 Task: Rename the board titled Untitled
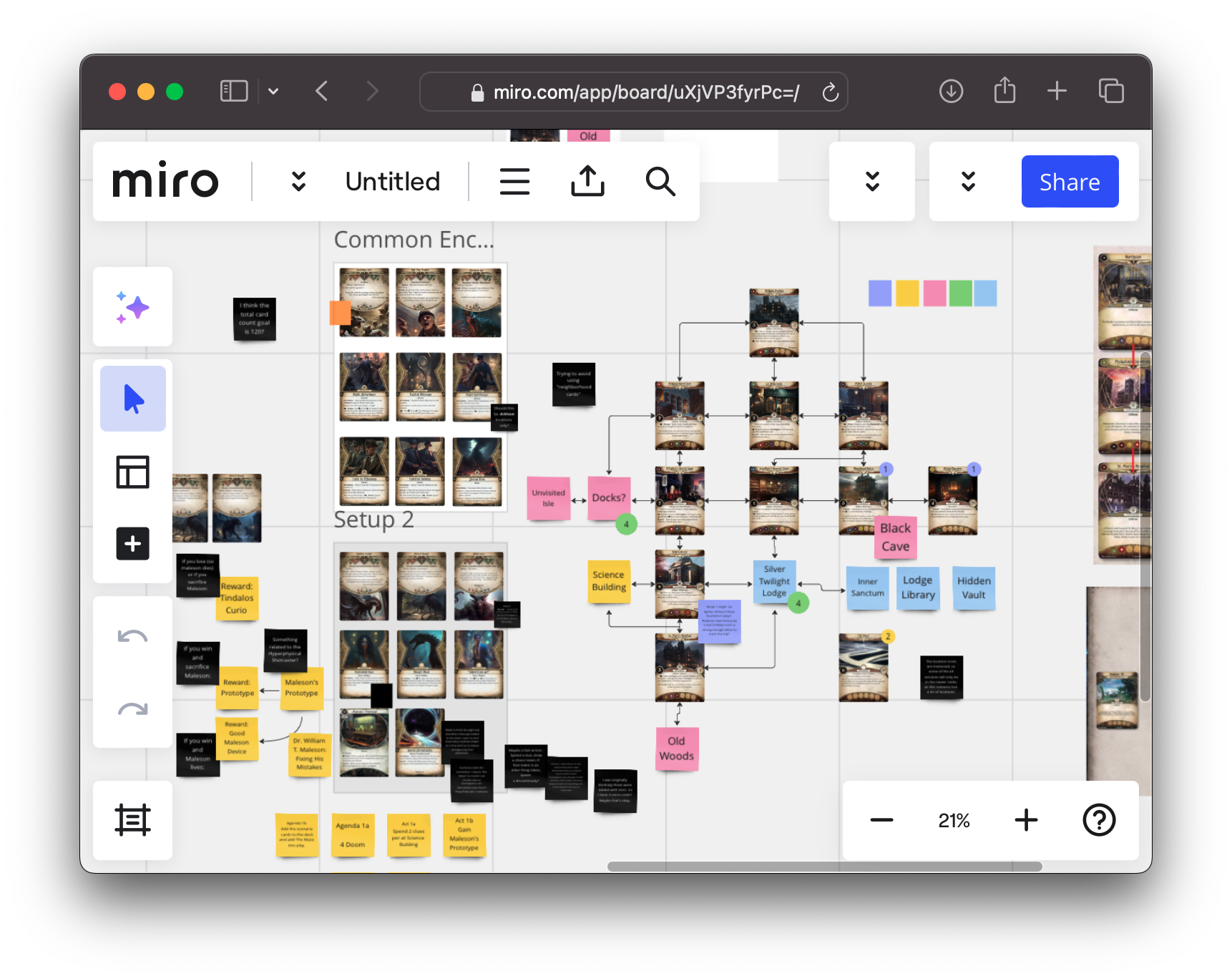[393, 182]
